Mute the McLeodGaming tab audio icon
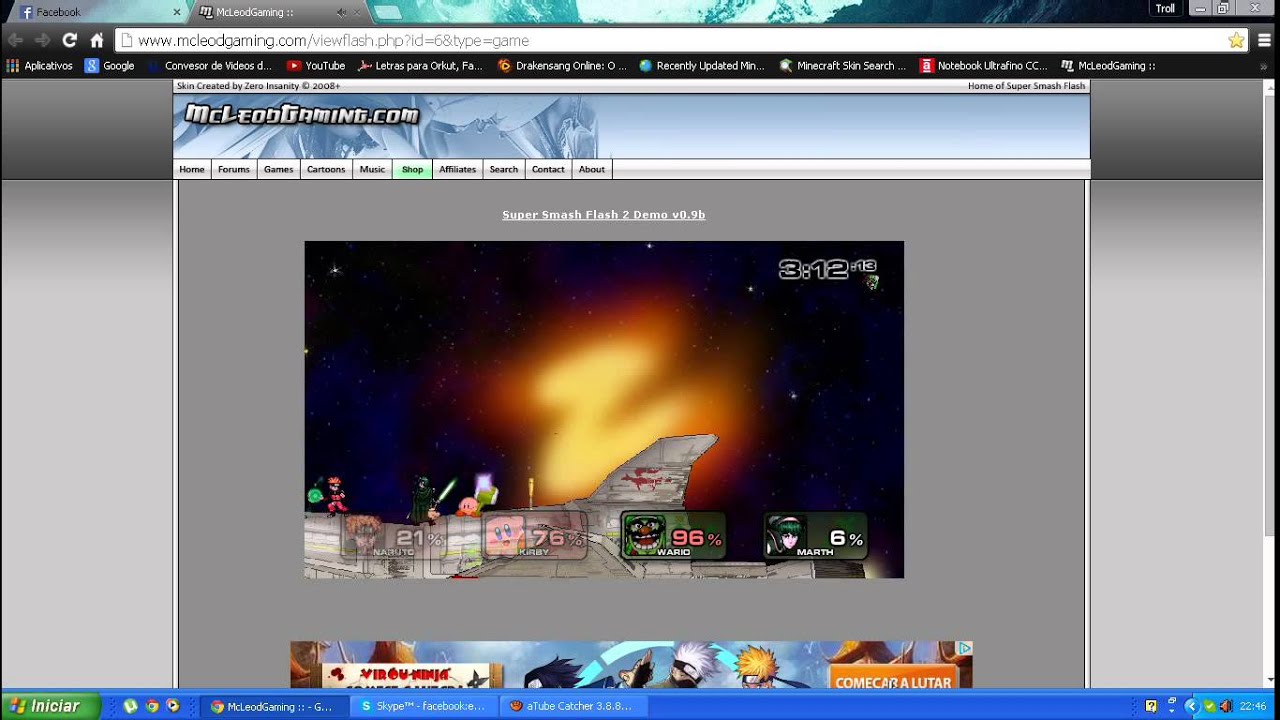The height and width of the screenshot is (720, 1280). point(342,12)
